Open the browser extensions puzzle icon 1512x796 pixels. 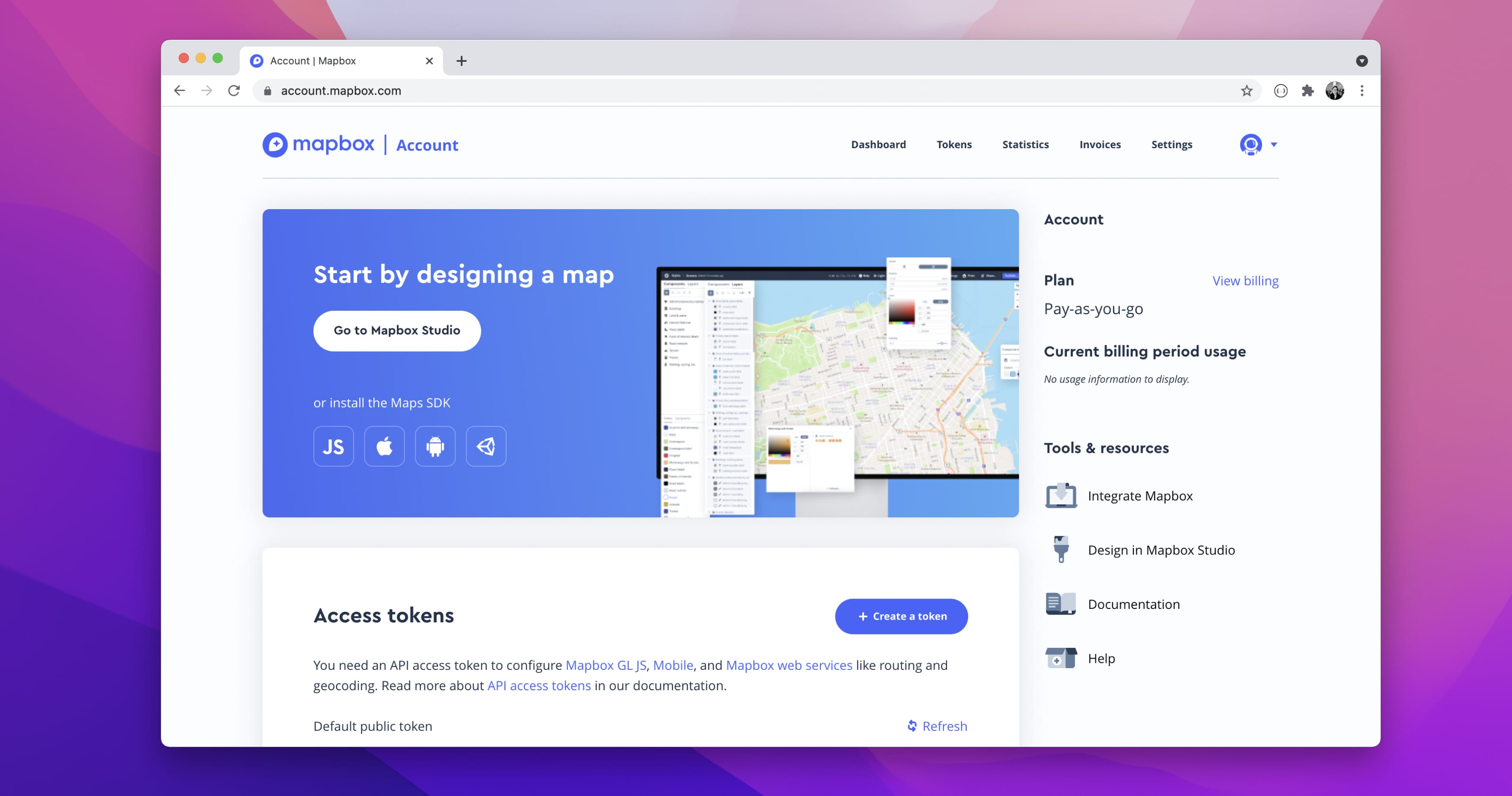pos(1308,90)
